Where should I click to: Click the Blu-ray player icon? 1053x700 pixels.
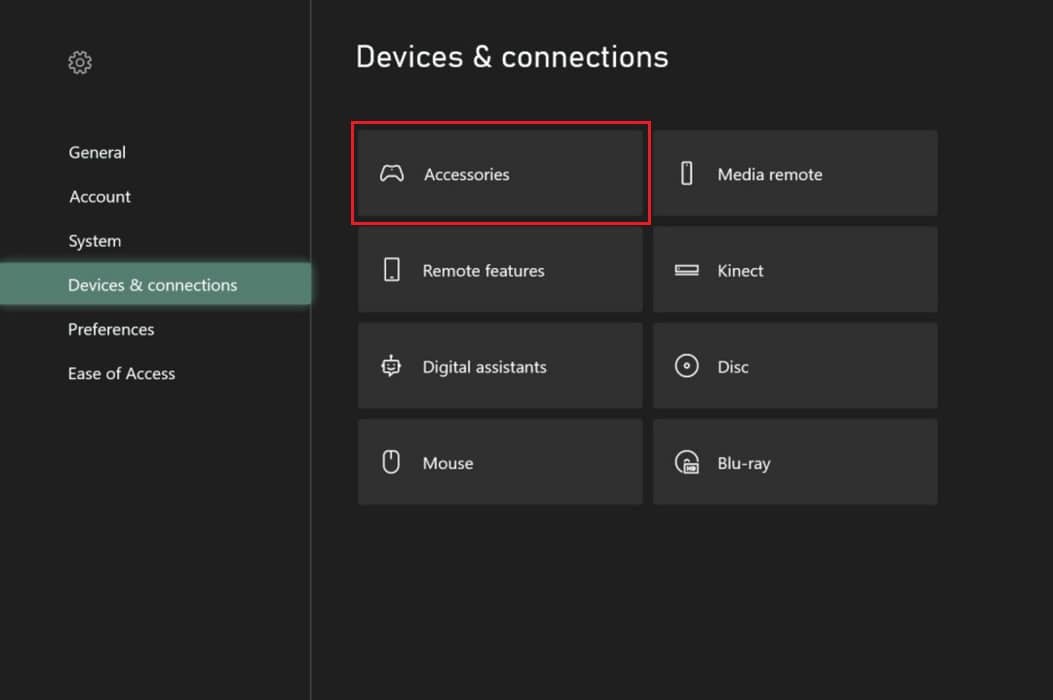click(687, 462)
